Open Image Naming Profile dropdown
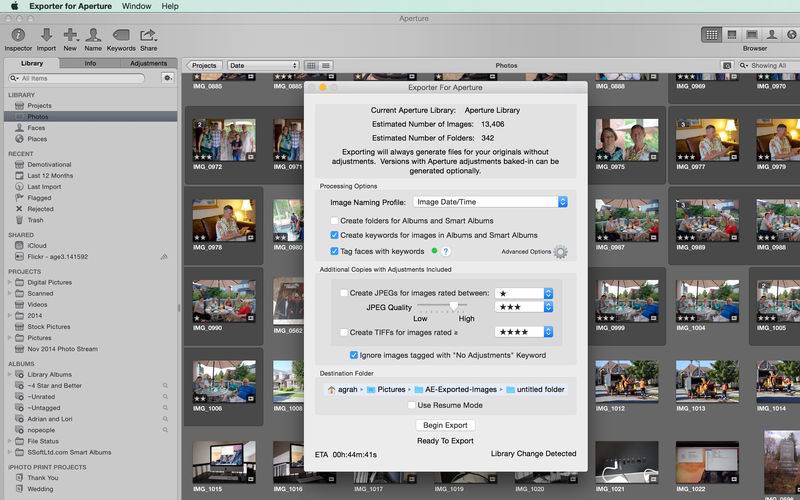The image size is (800, 500). tap(490, 202)
